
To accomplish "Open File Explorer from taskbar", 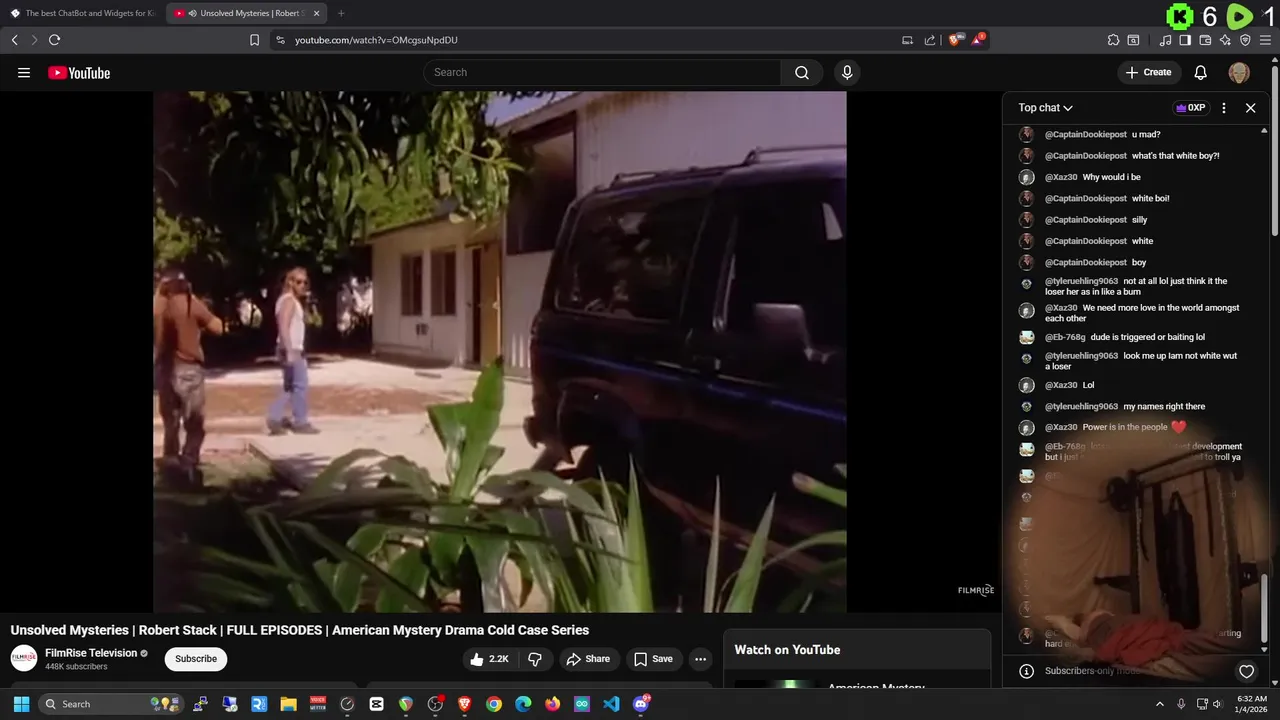I will 288,704.
